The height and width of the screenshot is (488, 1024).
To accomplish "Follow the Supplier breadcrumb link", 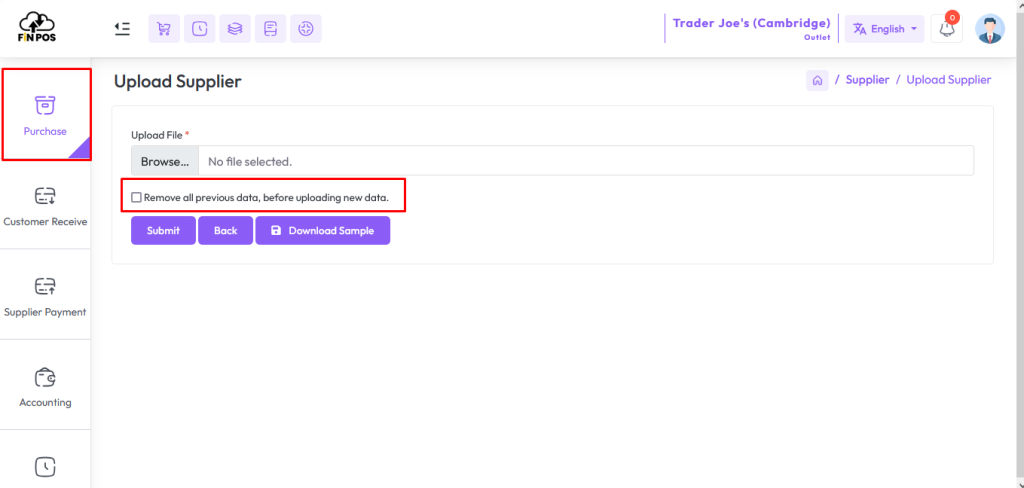I will [x=867, y=80].
